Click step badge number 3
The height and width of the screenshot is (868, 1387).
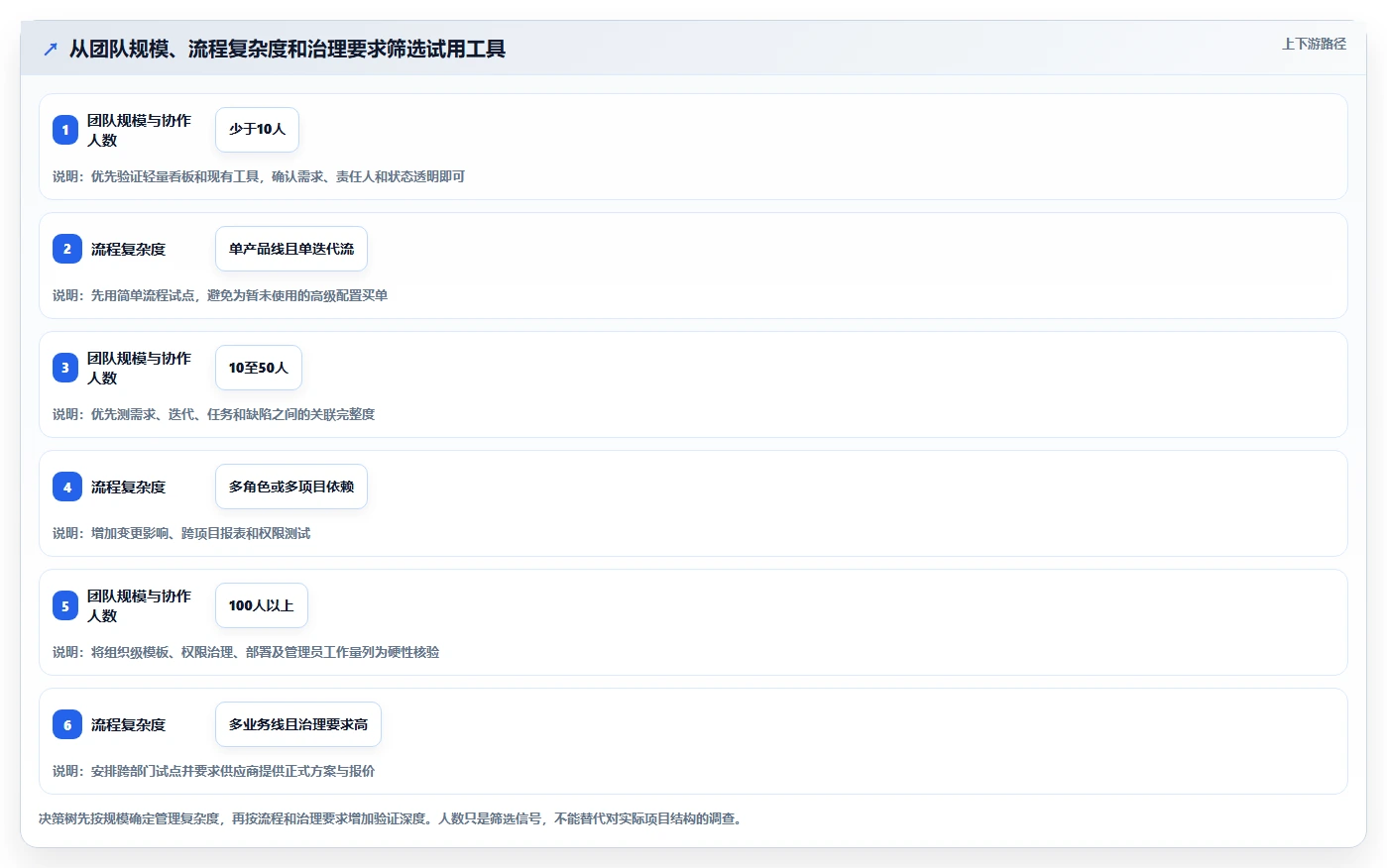pos(65,368)
